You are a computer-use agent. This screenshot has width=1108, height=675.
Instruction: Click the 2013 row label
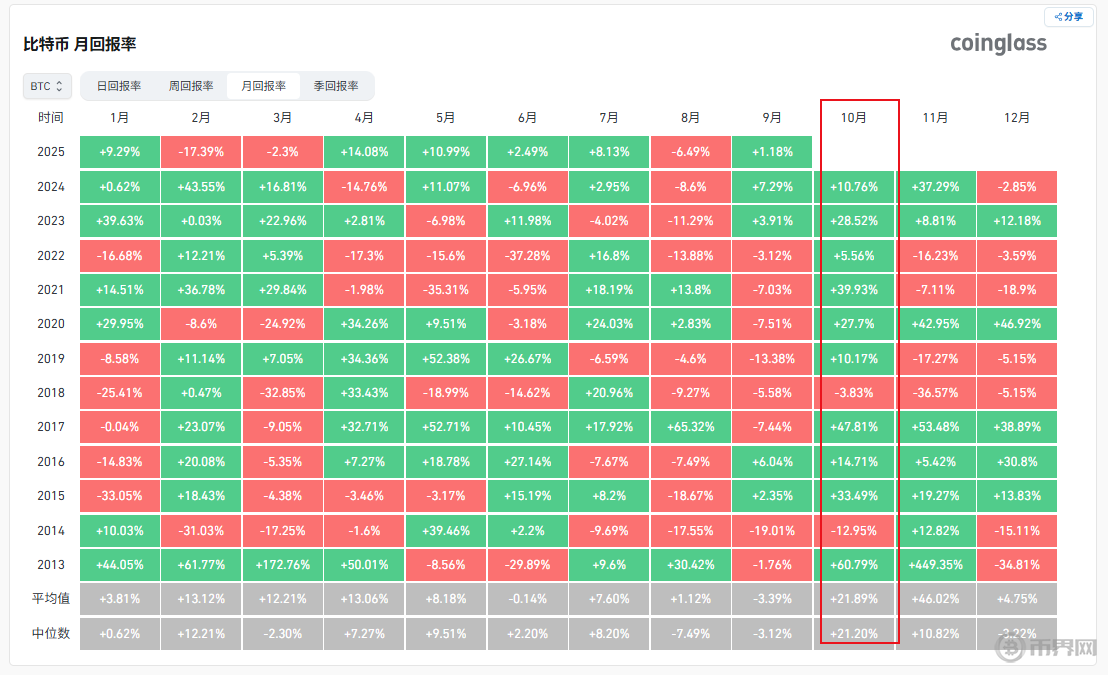point(51,565)
